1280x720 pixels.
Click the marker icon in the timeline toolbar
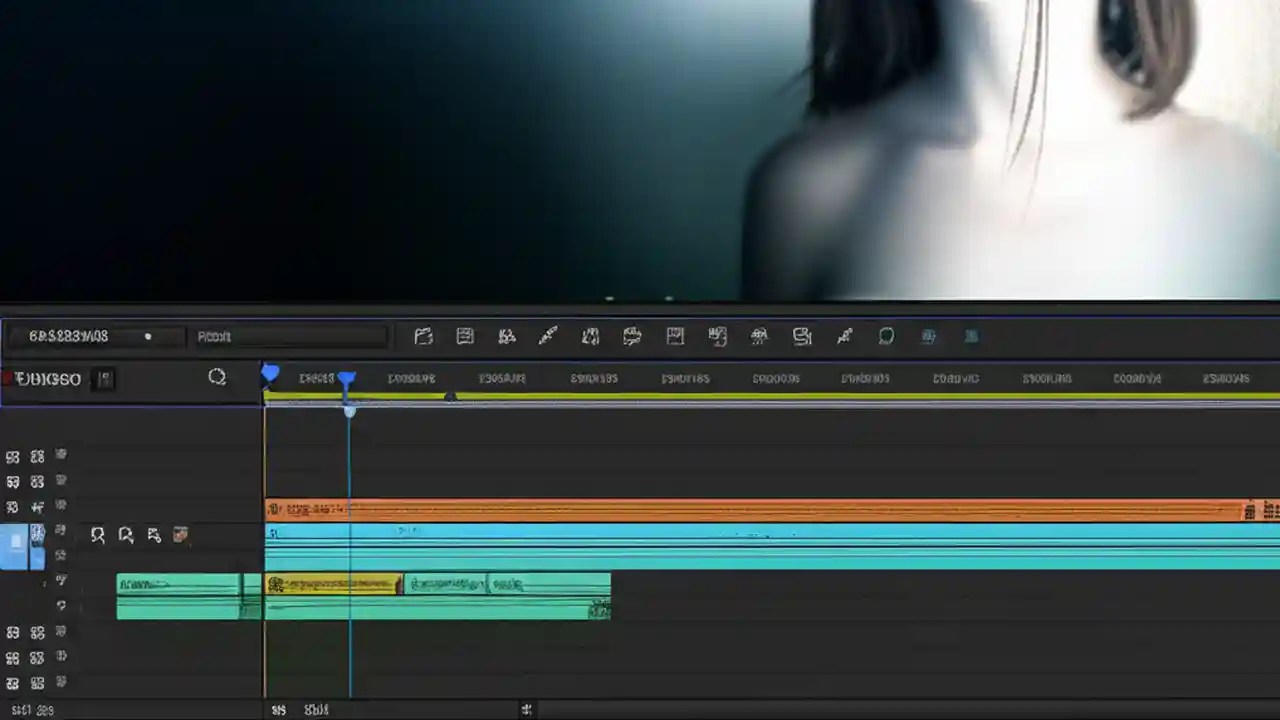(x=675, y=336)
